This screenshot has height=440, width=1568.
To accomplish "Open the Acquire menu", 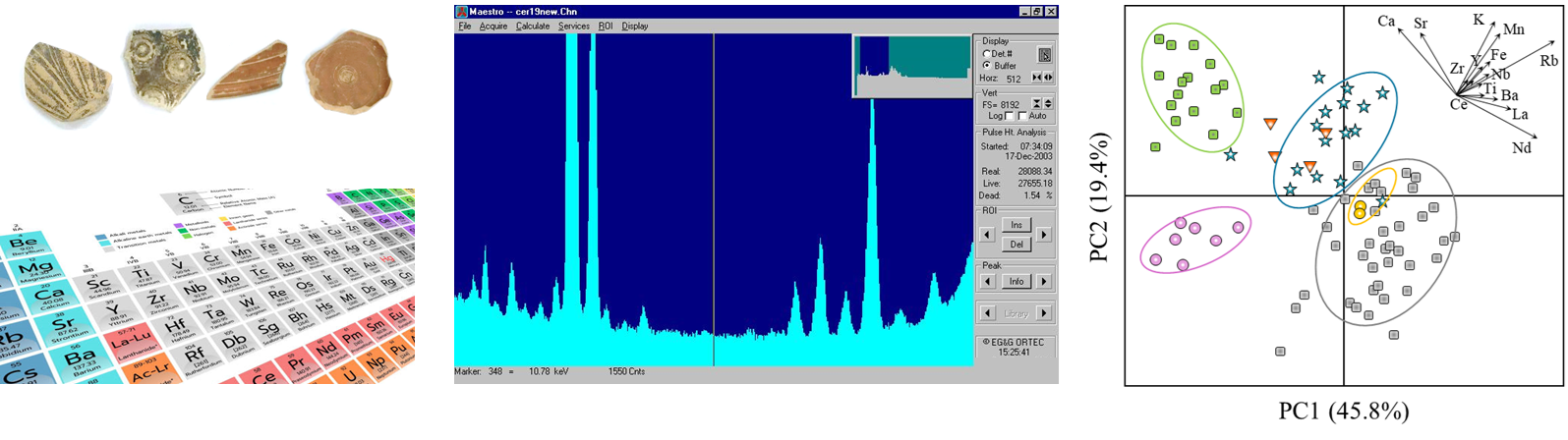I will point(494,27).
